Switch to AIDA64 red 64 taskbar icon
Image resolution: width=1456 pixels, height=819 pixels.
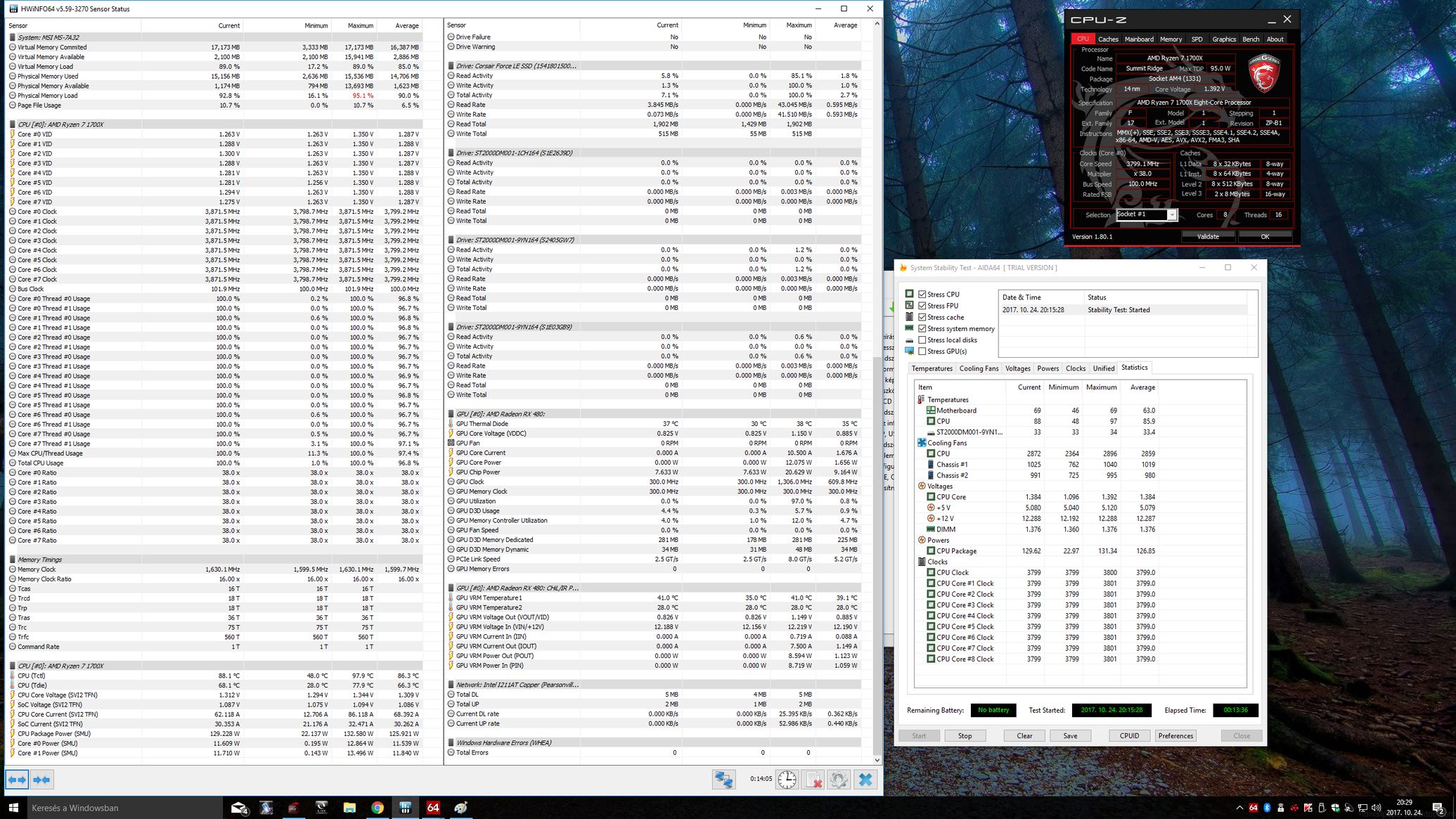click(433, 808)
